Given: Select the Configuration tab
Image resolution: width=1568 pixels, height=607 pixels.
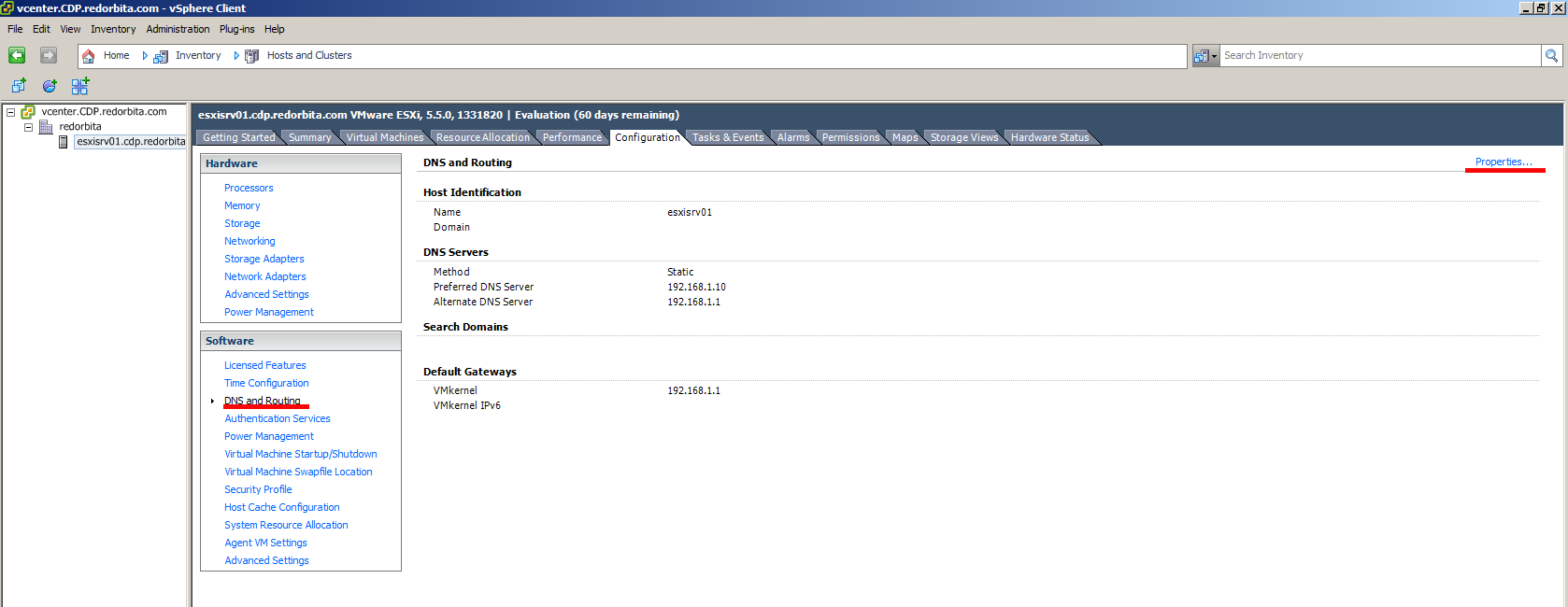Looking at the screenshot, I should click(x=648, y=137).
